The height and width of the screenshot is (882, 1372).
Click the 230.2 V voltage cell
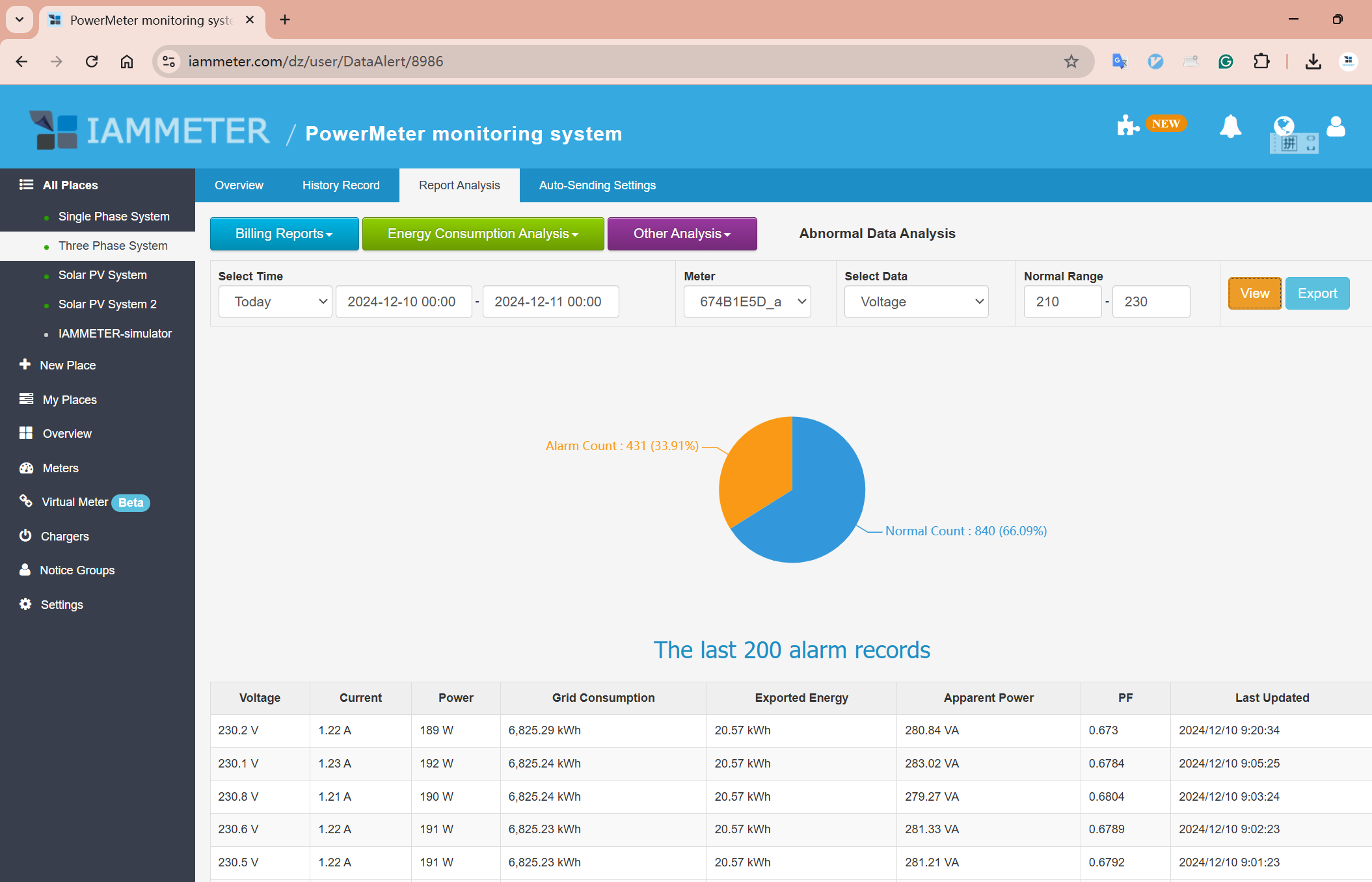[260, 730]
